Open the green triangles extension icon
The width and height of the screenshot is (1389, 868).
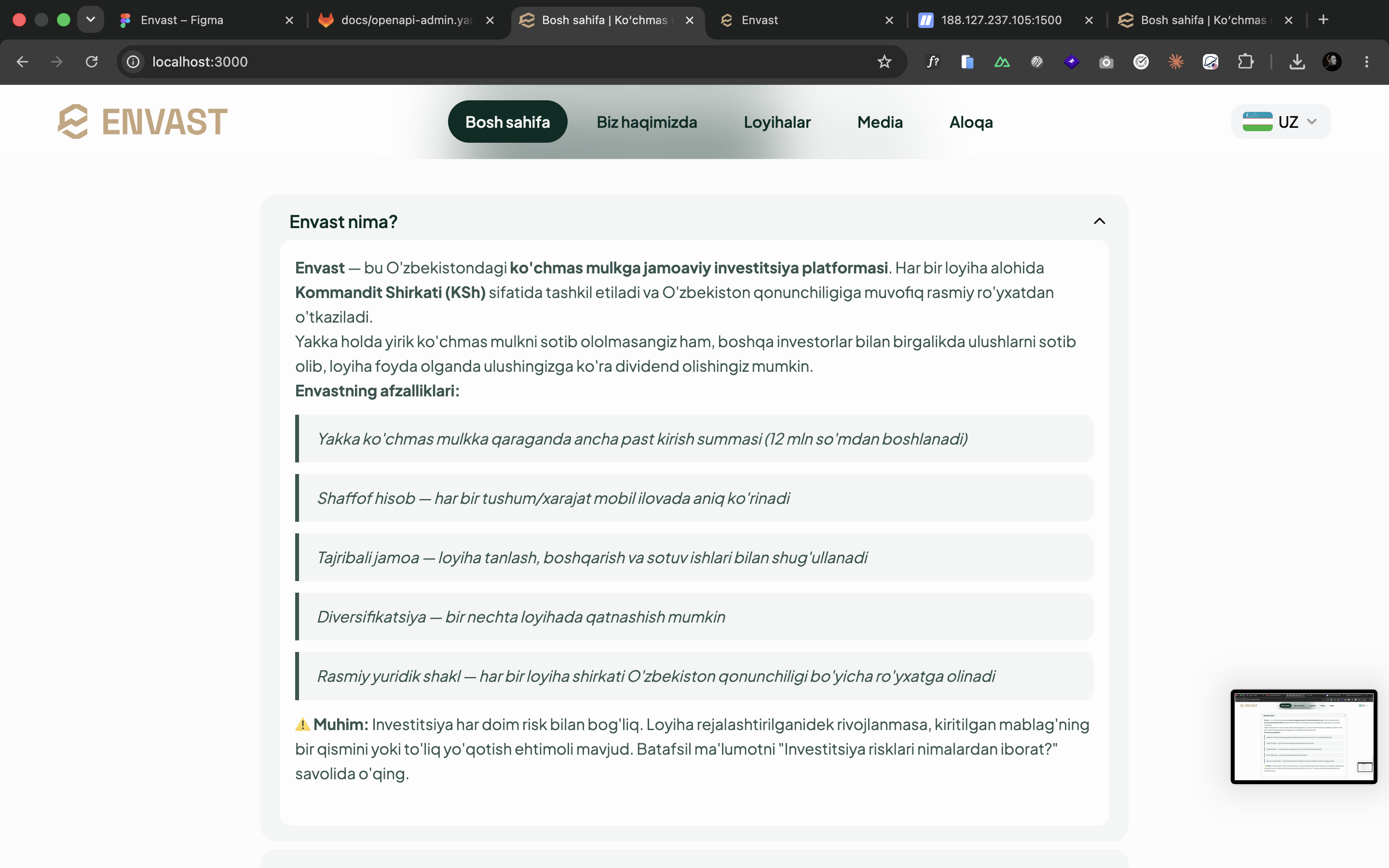[1002, 61]
